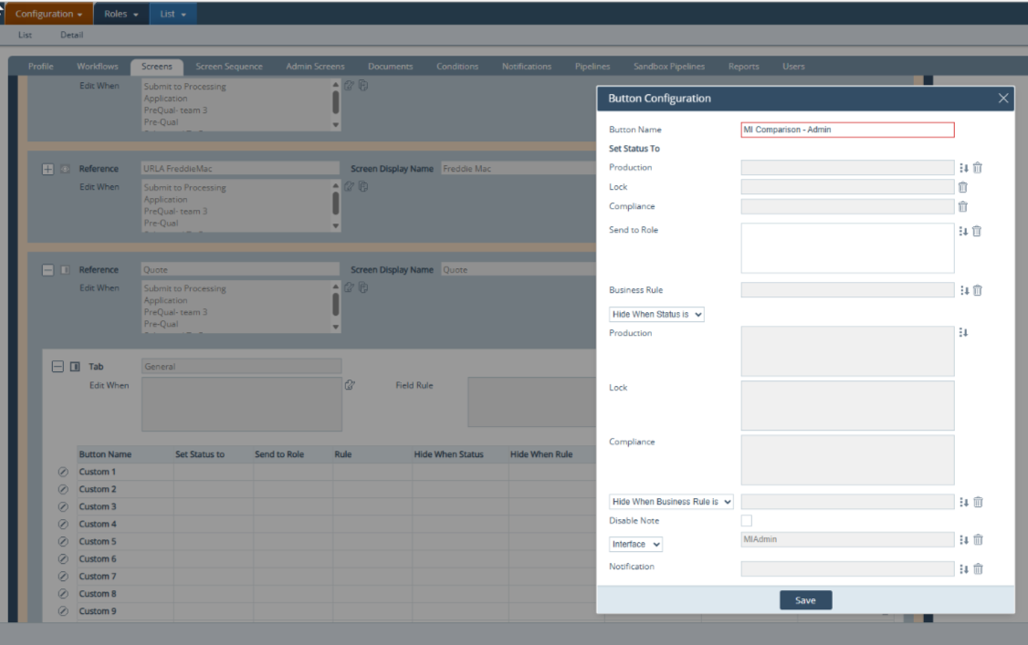Image resolution: width=1028 pixels, height=645 pixels.
Task: Close the Button Configuration dialog
Action: click(x=1003, y=98)
